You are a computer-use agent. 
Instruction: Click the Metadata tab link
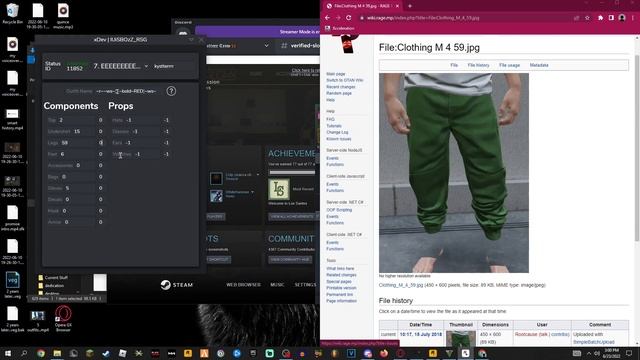pyautogui.click(x=539, y=65)
